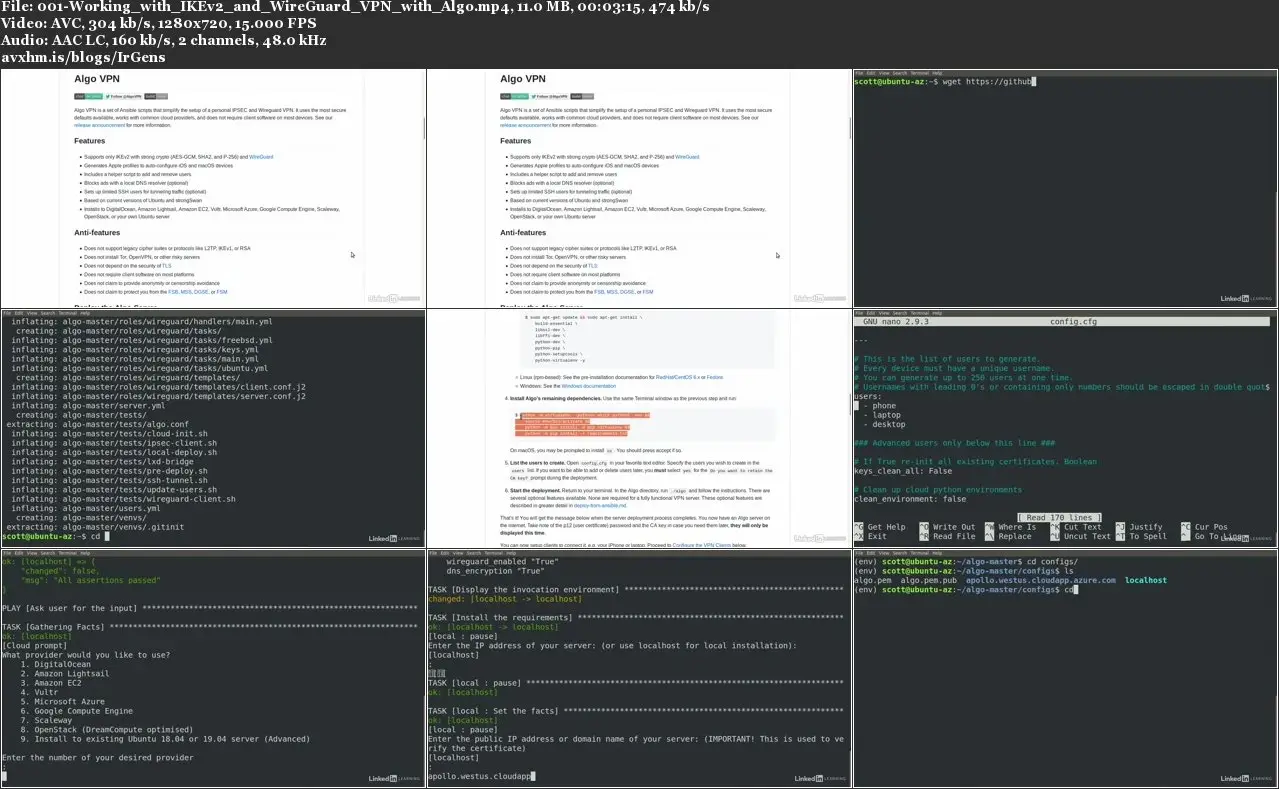Viewport: 1279px width, 789px height.
Task: Click the ^W Where Is nano shortcut
Action: pyautogui.click(x=1010, y=527)
